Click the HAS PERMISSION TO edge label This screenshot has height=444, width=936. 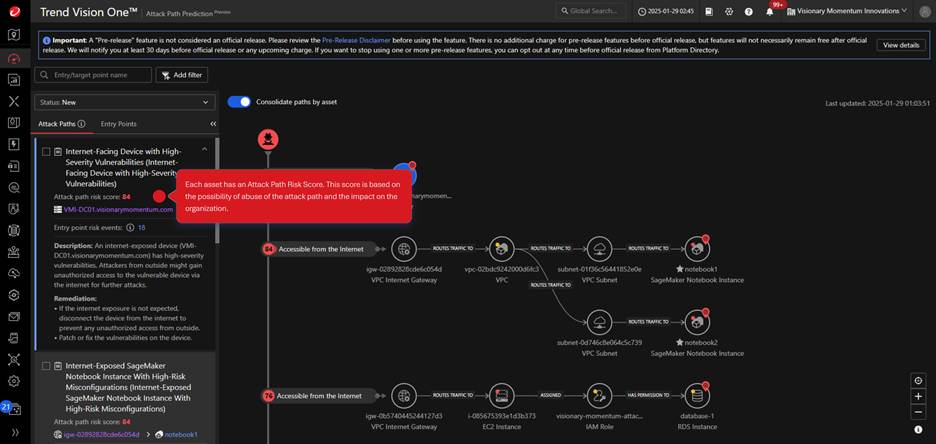click(648, 395)
